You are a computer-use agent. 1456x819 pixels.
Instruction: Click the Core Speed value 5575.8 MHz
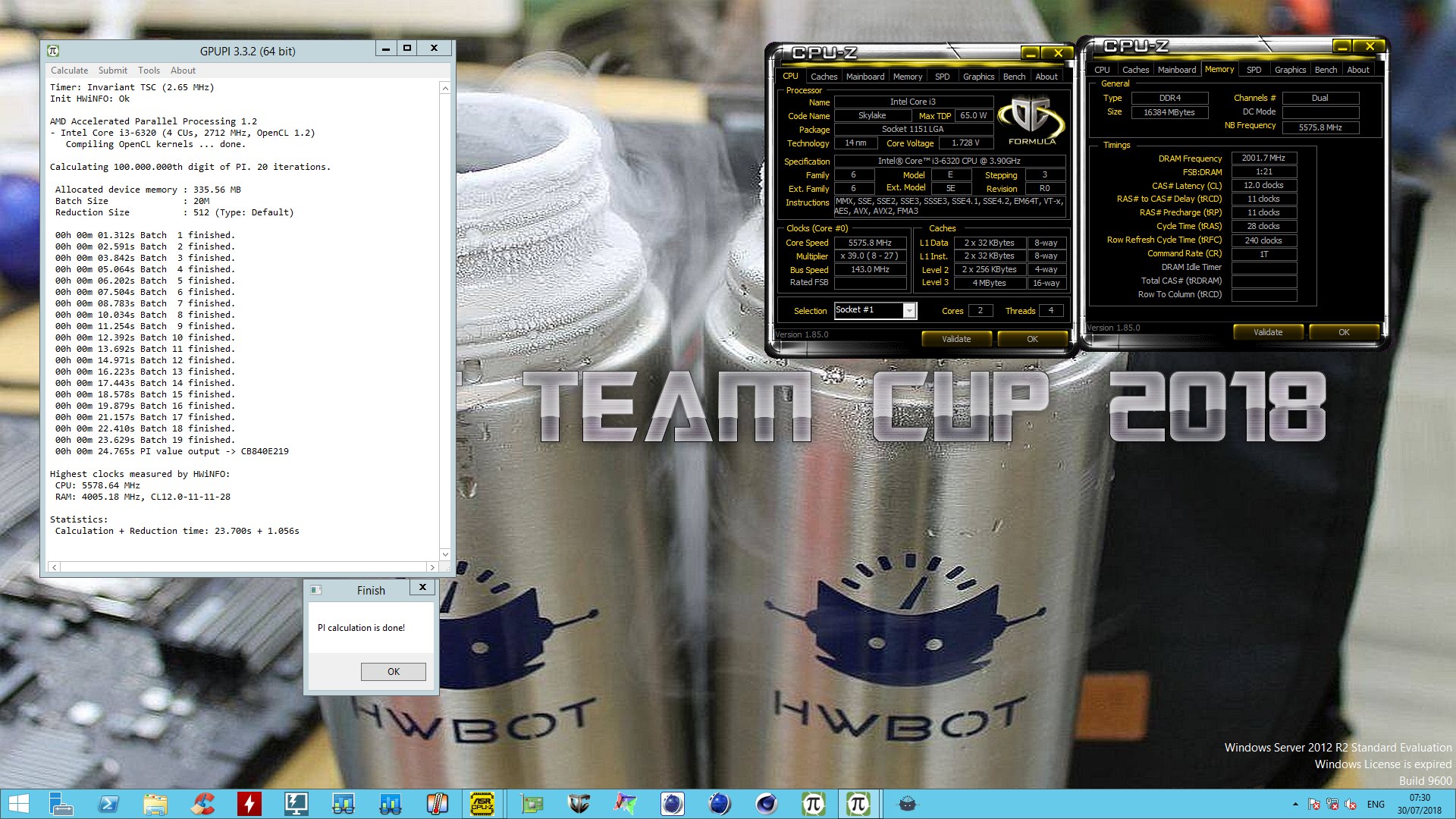(870, 243)
